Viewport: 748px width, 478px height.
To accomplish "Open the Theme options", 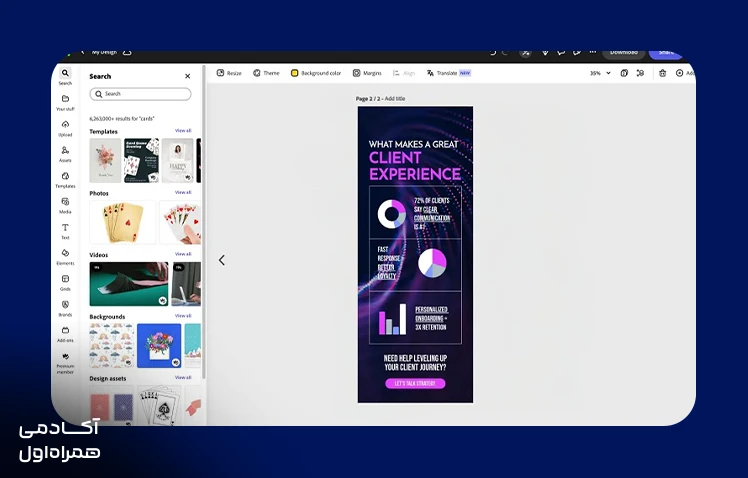I will tap(266, 73).
